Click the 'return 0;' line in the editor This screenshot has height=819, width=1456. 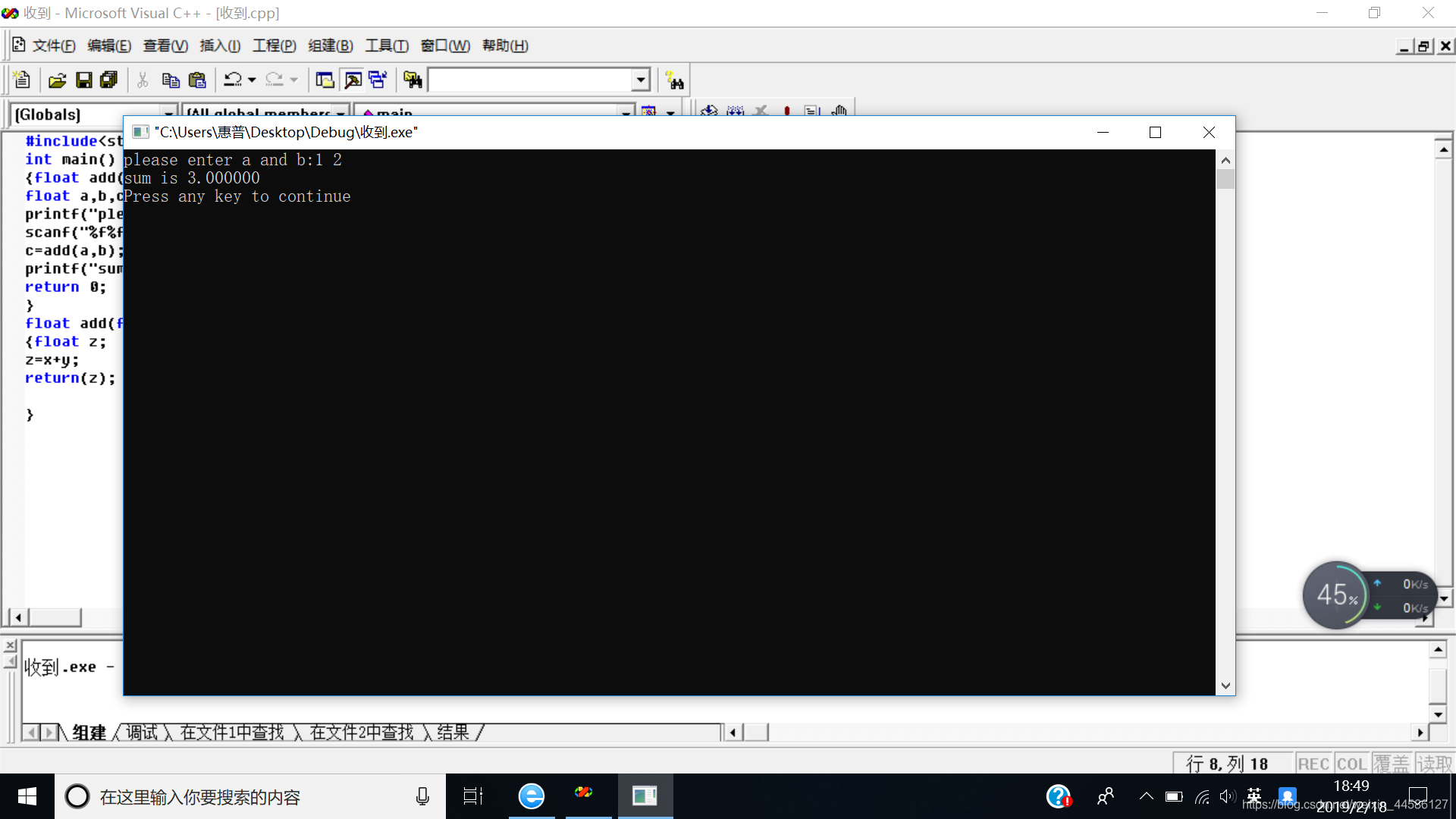click(x=66, y=287)
